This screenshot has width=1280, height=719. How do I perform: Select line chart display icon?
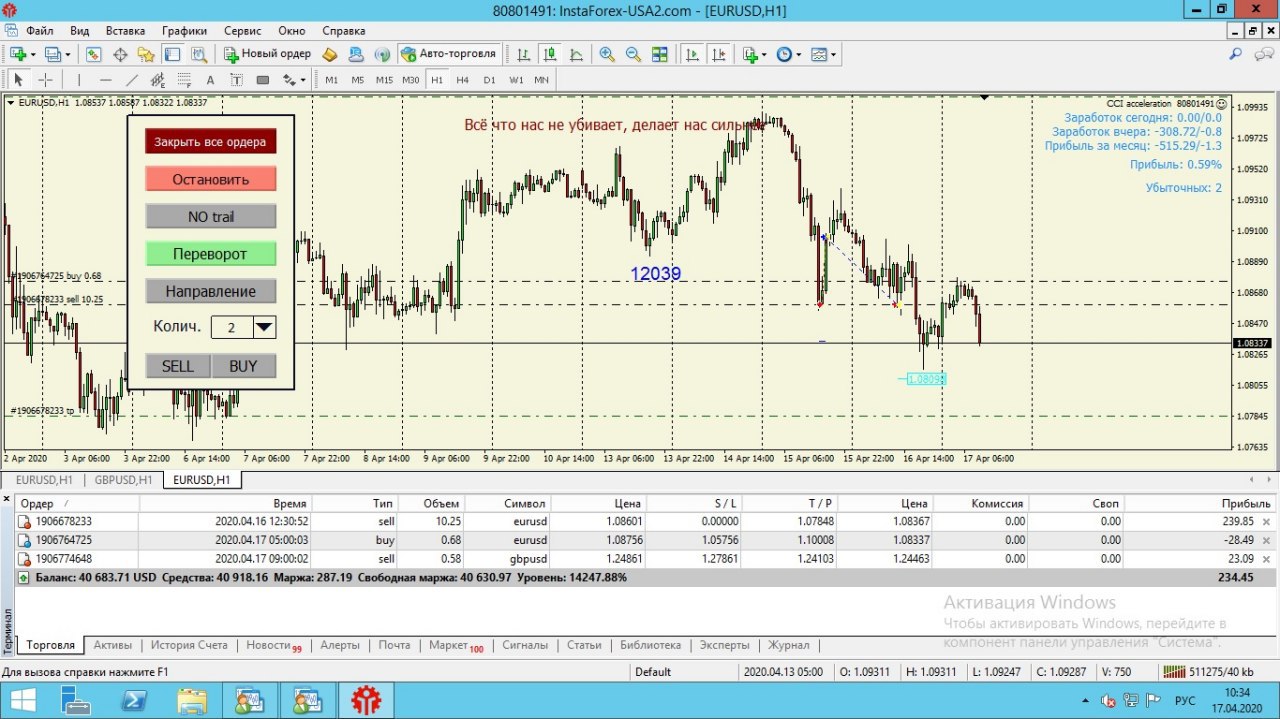click(x=576, y=54)
